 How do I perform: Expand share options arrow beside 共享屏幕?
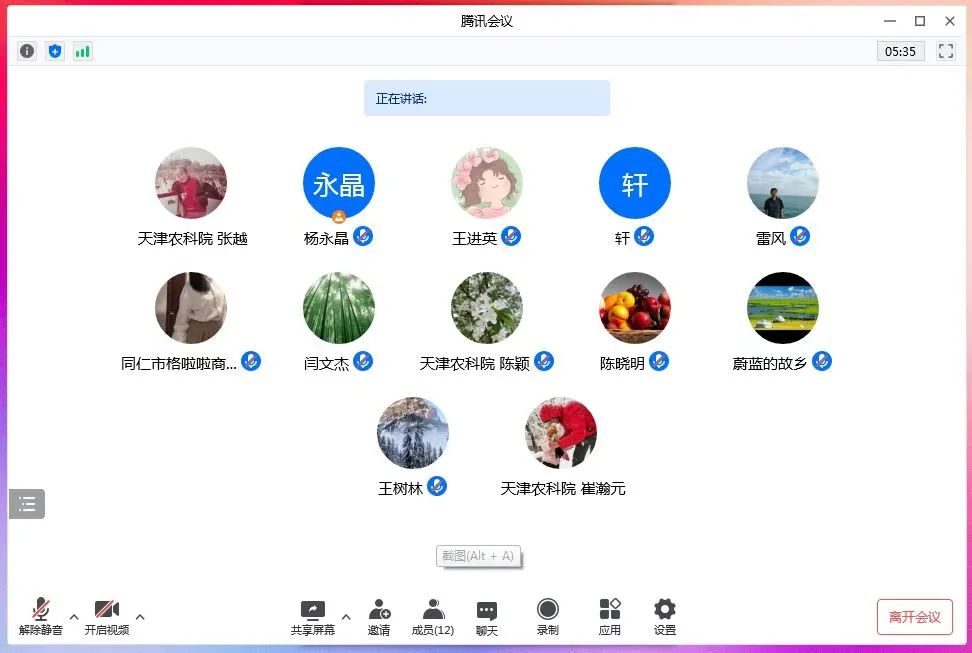(346, 616)
